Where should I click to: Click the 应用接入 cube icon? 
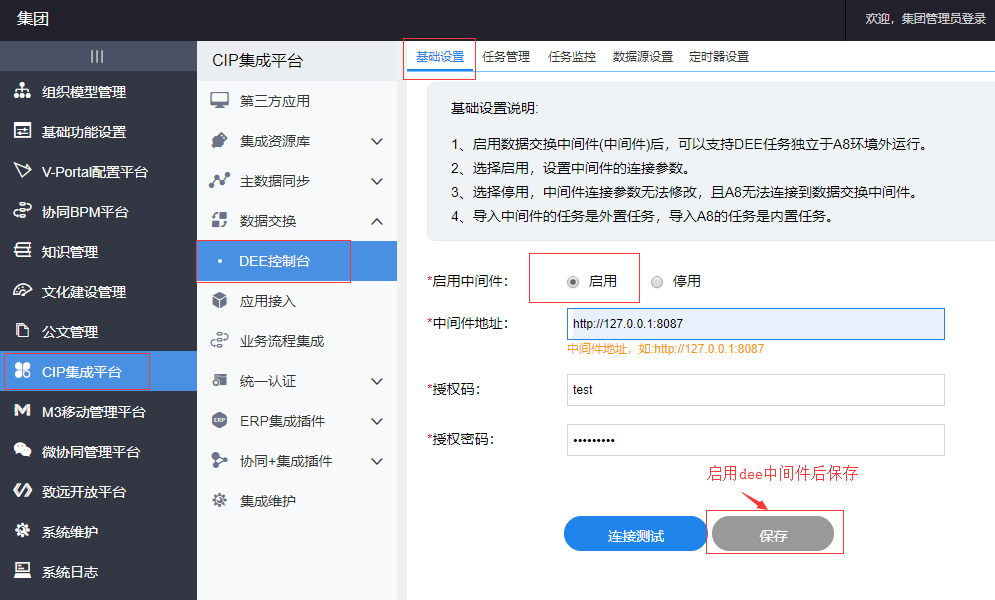220,300
